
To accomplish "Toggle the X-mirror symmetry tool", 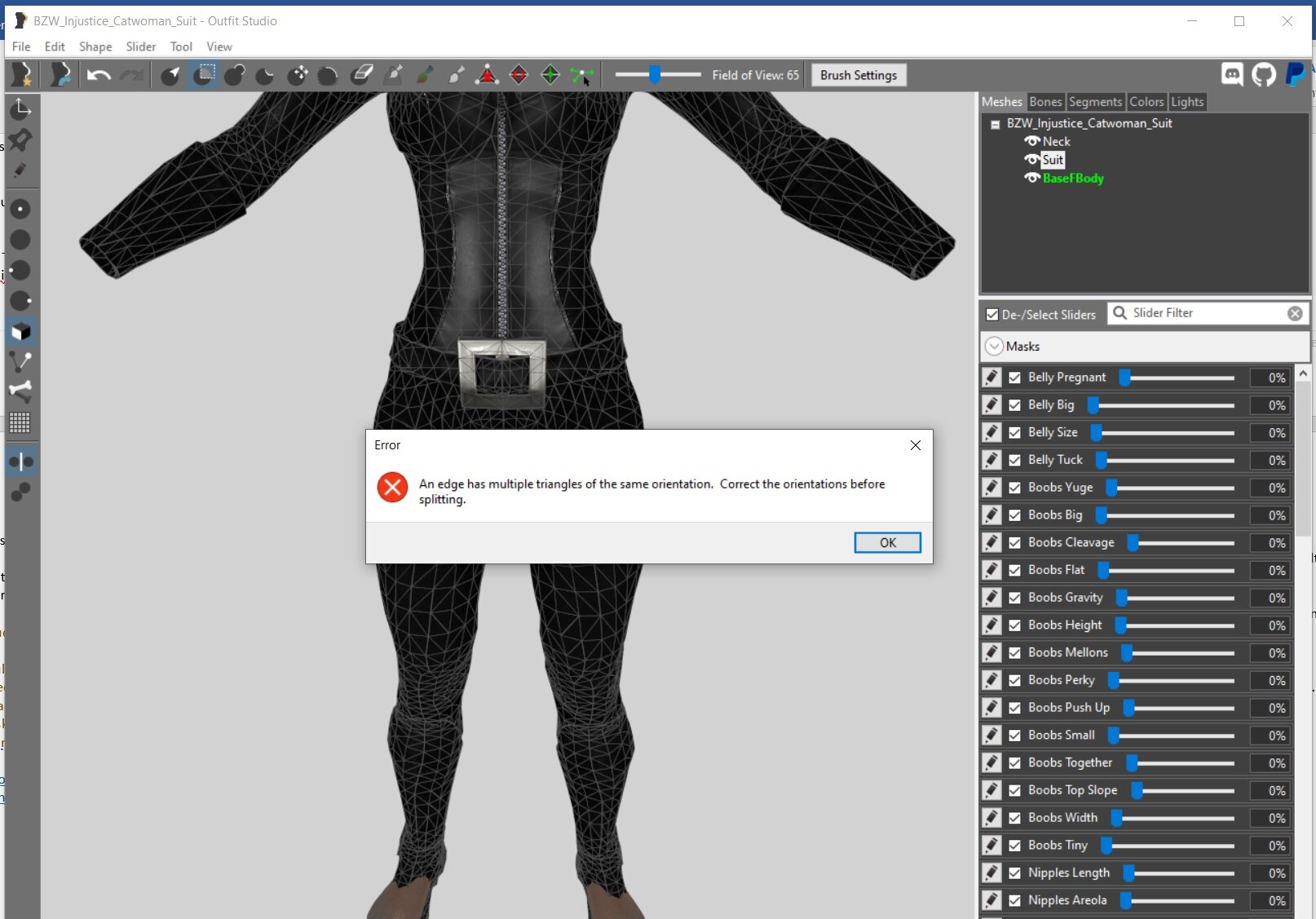I will pyautogui.click(x=20, y=462).
